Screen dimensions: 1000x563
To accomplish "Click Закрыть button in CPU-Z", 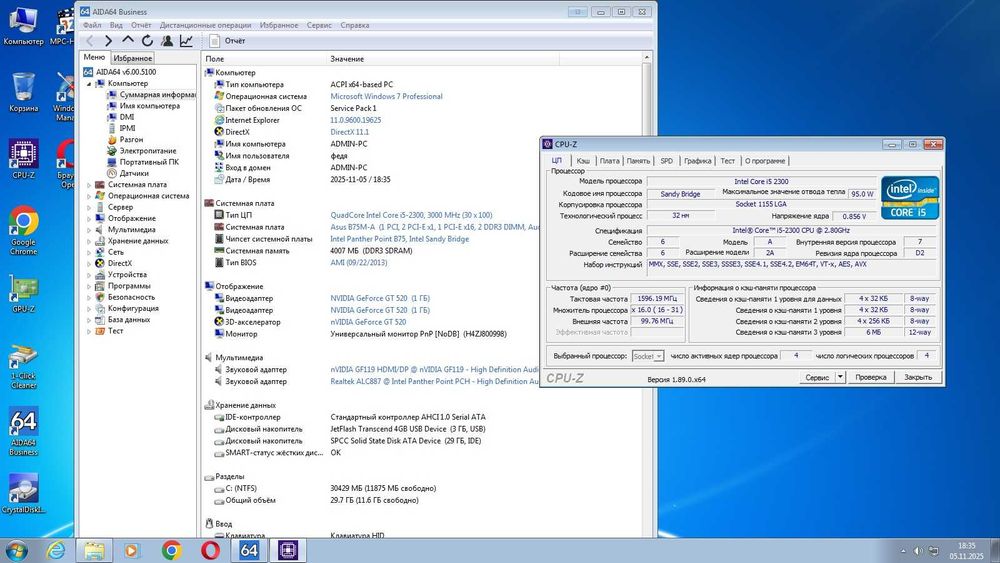I will click(x=918, y=377).
